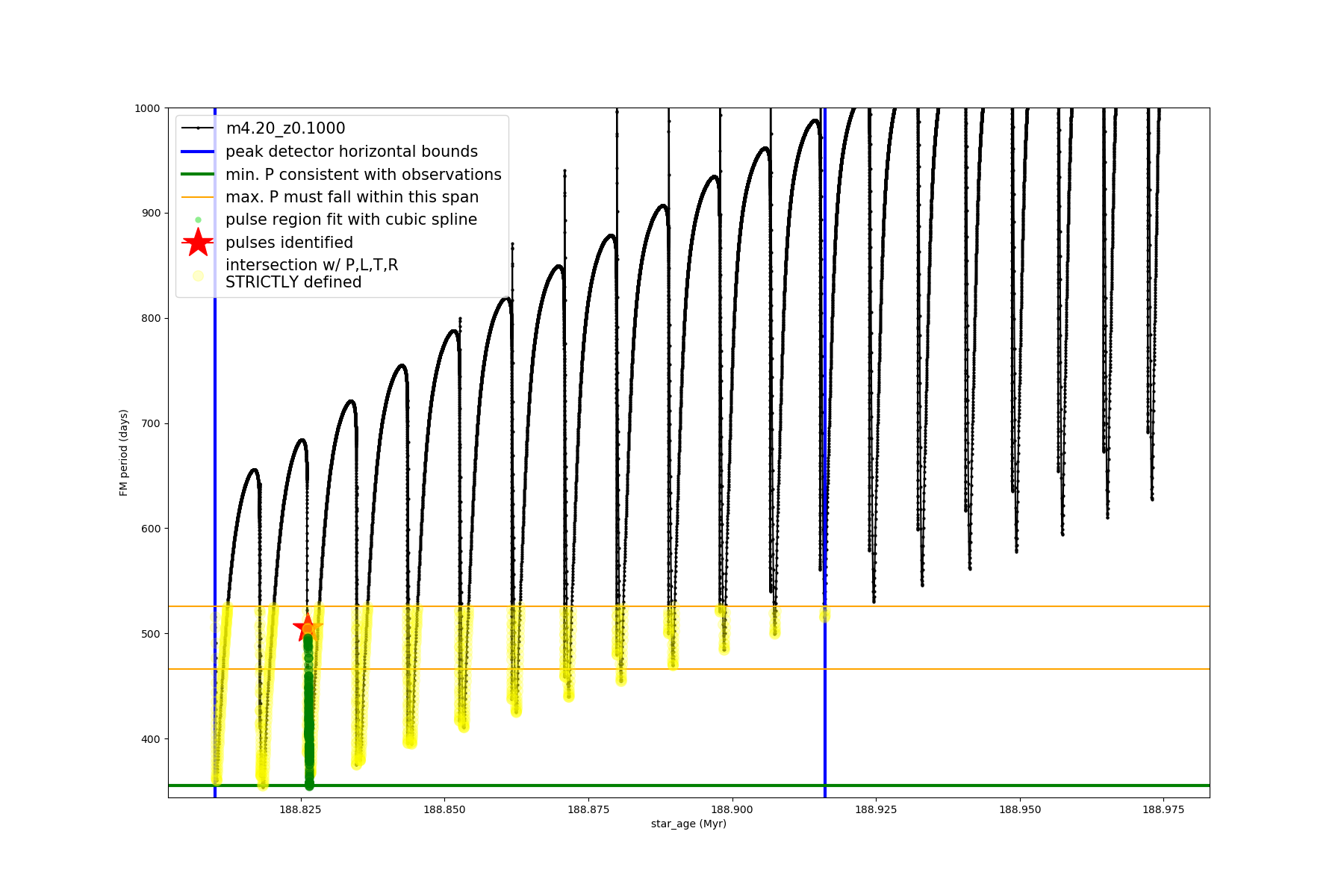This screenshot has width=1344, height=896.
Task: Click the orange line swatch in the legend
Action: 198,197
